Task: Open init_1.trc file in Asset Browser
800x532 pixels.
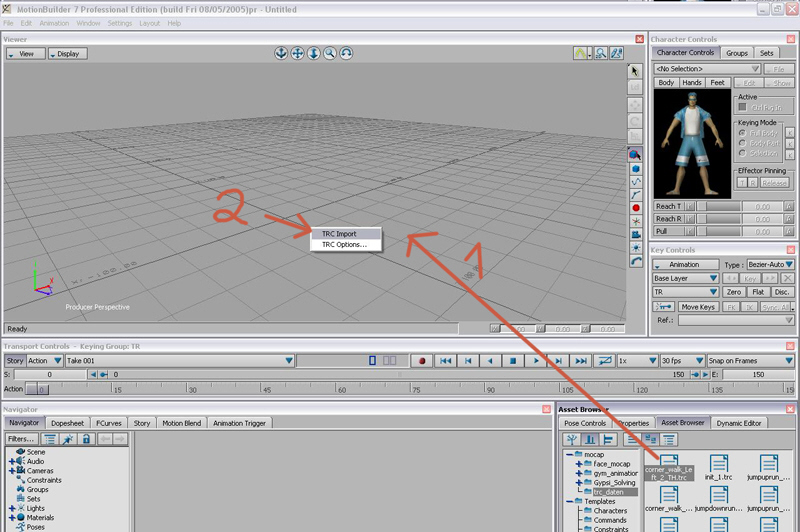Action: 719,467
